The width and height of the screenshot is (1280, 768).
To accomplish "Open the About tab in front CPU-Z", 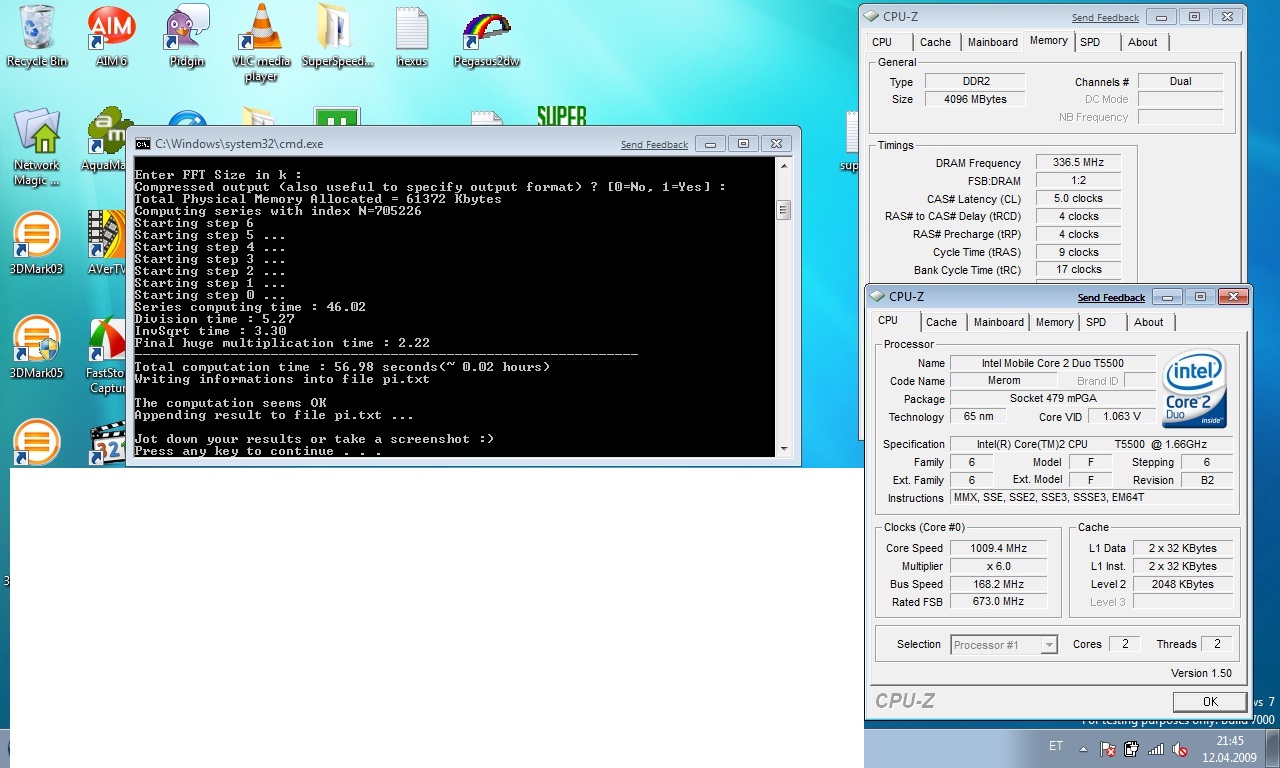I will pos(1149,322).
